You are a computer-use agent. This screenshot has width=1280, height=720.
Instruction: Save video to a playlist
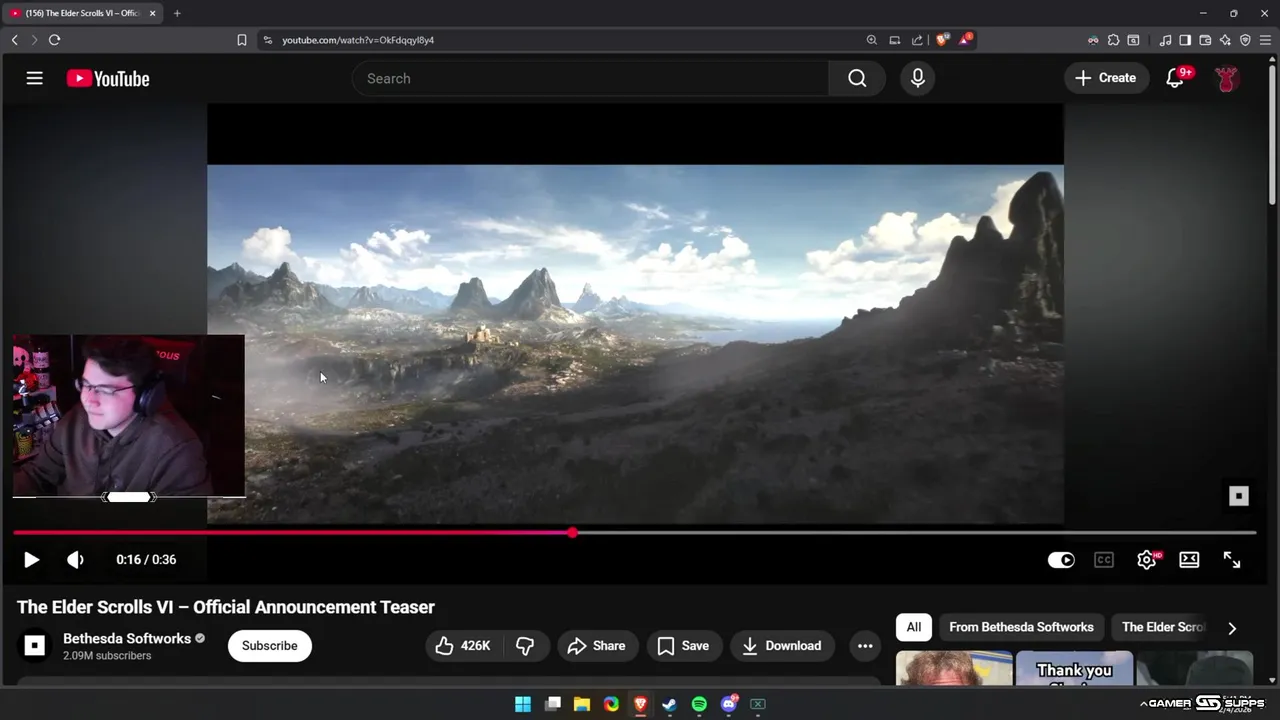pyautogui.click(x=684, y=646)
